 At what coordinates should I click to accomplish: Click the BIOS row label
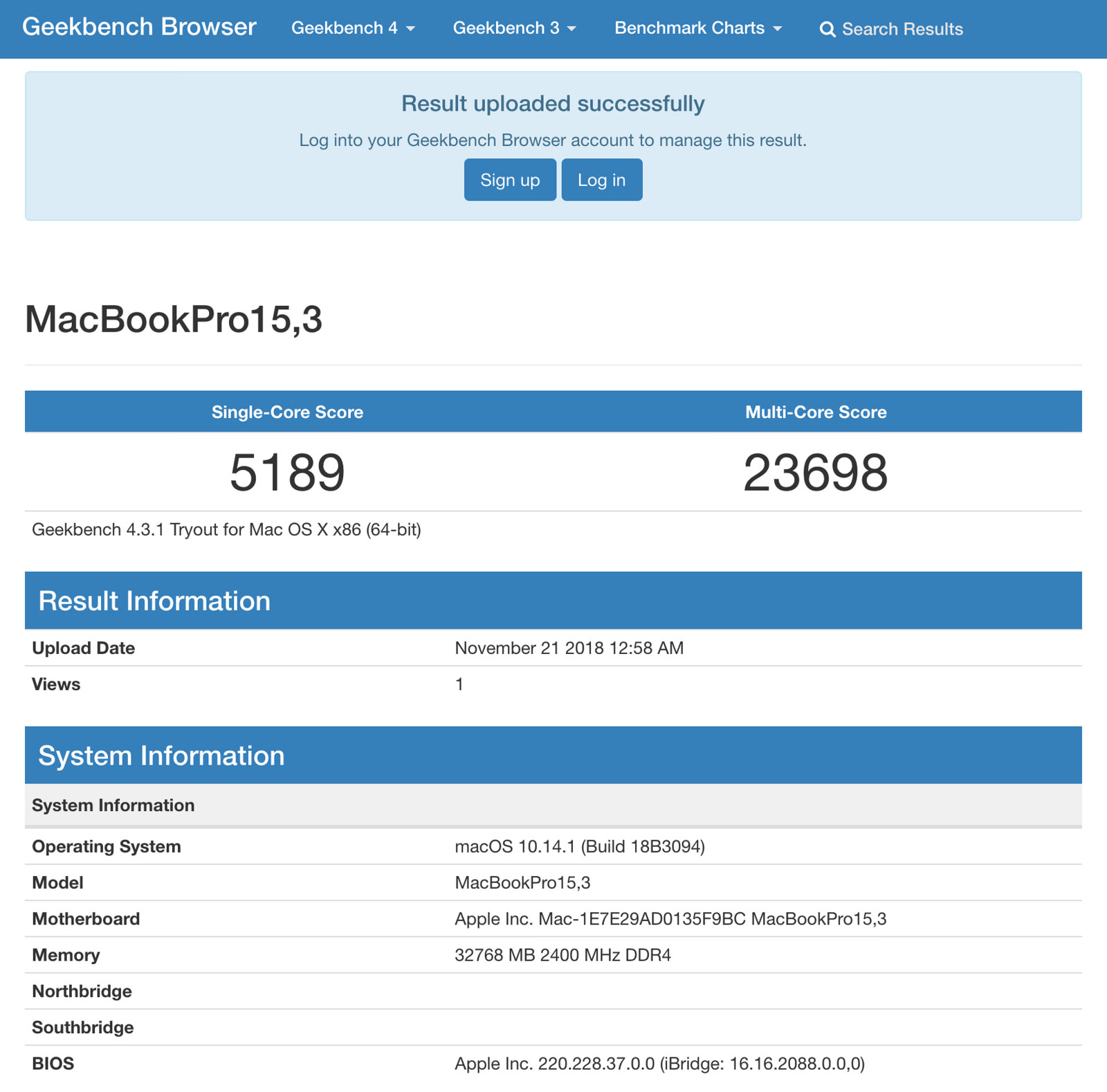click(53, 1064)
